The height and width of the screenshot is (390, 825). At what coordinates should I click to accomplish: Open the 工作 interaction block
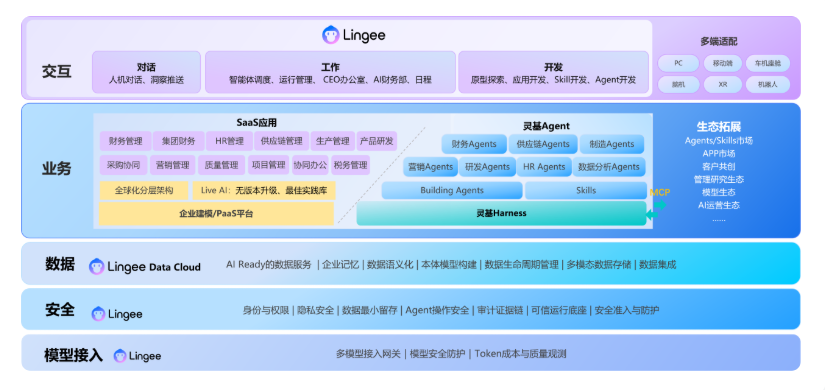[x=330, y=73]
